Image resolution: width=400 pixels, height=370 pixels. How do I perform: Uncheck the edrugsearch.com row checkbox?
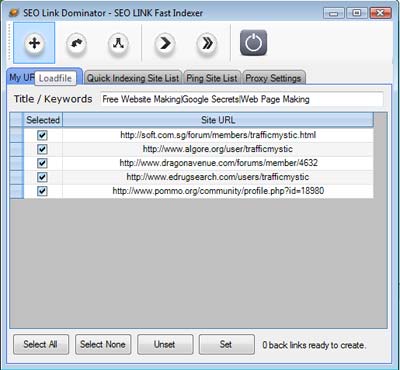pos(42,177)
